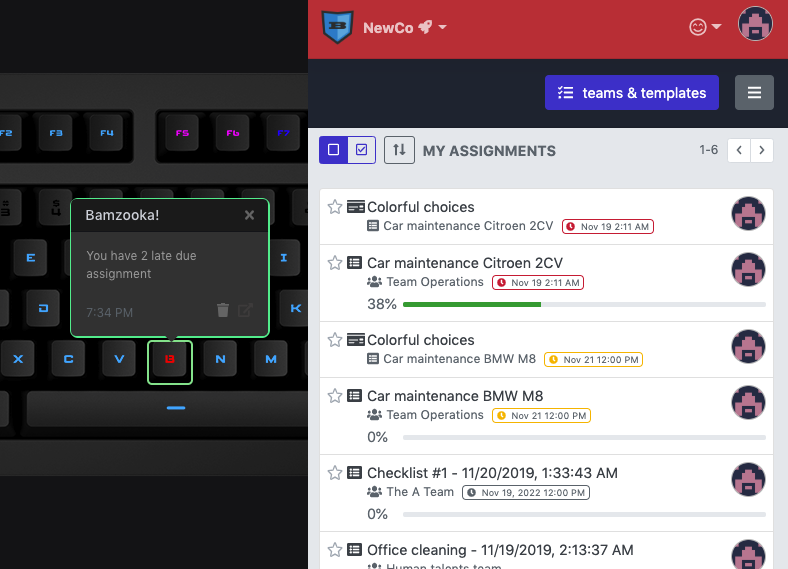
Task: Open the profile avatar in the red header
Action: click(x=755, y=24)
